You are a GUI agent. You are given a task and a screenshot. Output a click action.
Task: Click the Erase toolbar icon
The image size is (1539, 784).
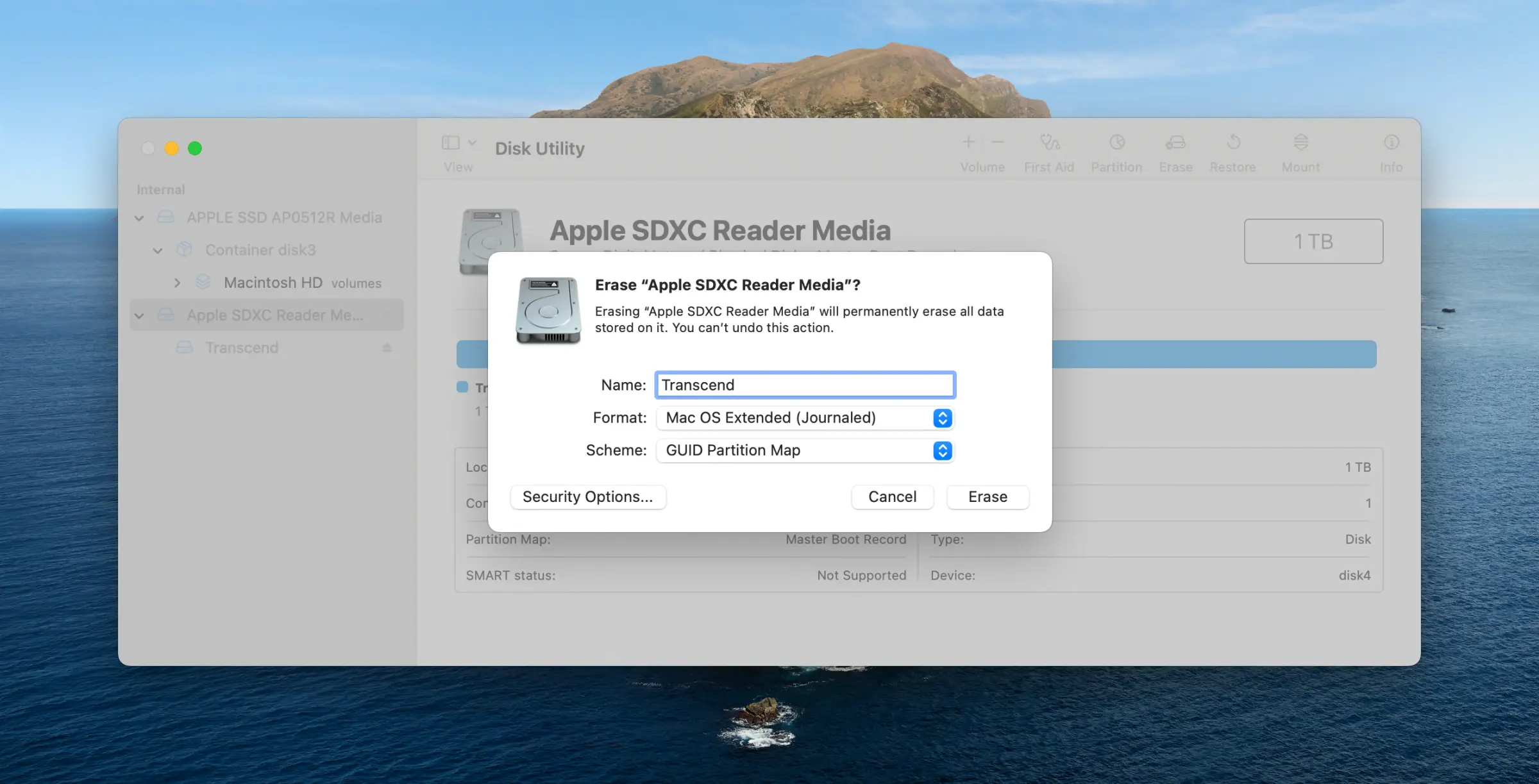(x=1175, y=142)
